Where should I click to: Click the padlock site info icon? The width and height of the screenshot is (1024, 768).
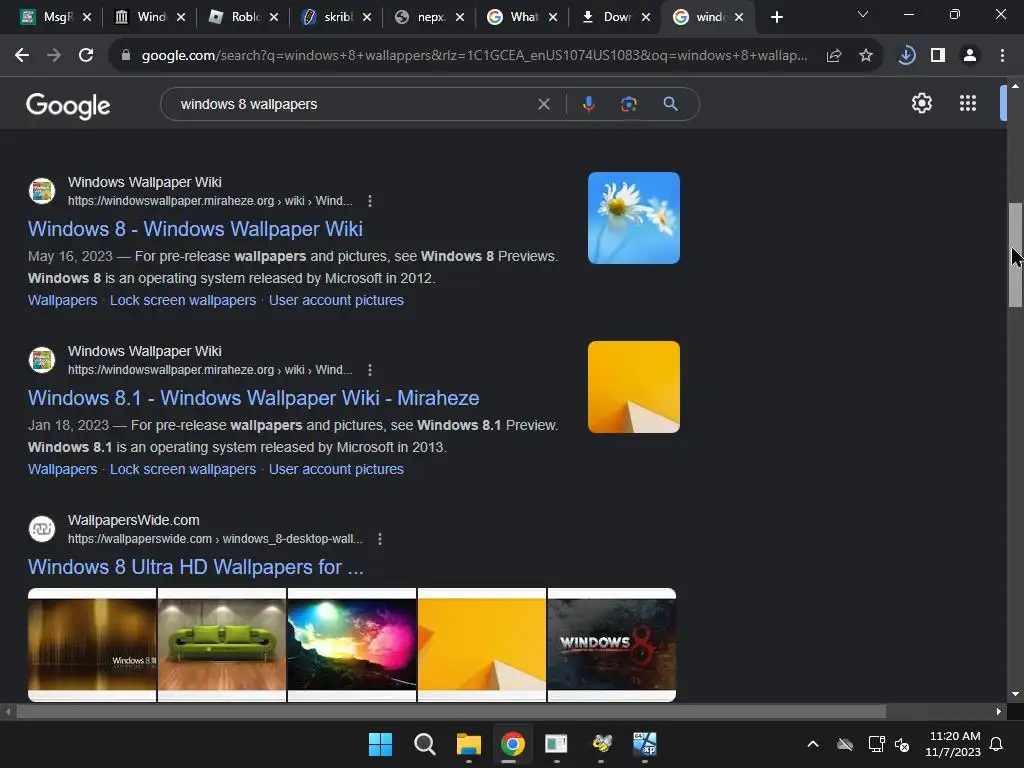pos(126,56)
